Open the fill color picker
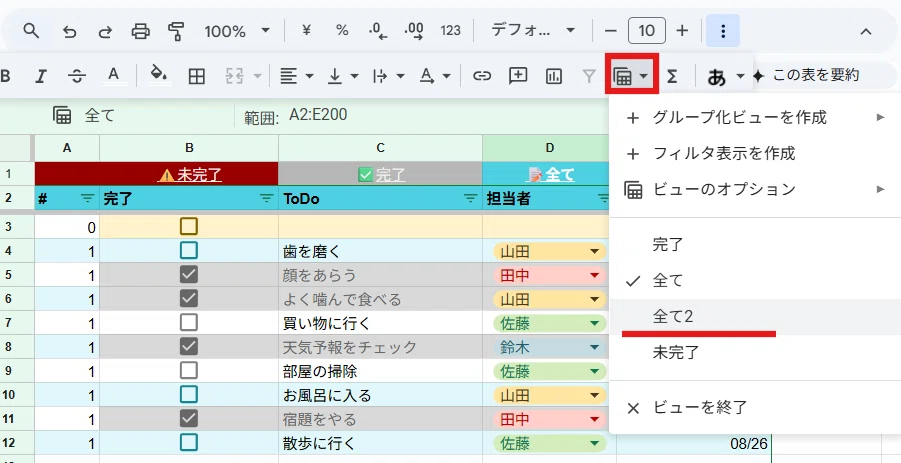This screenshot has width=901, height=463. 158,75
